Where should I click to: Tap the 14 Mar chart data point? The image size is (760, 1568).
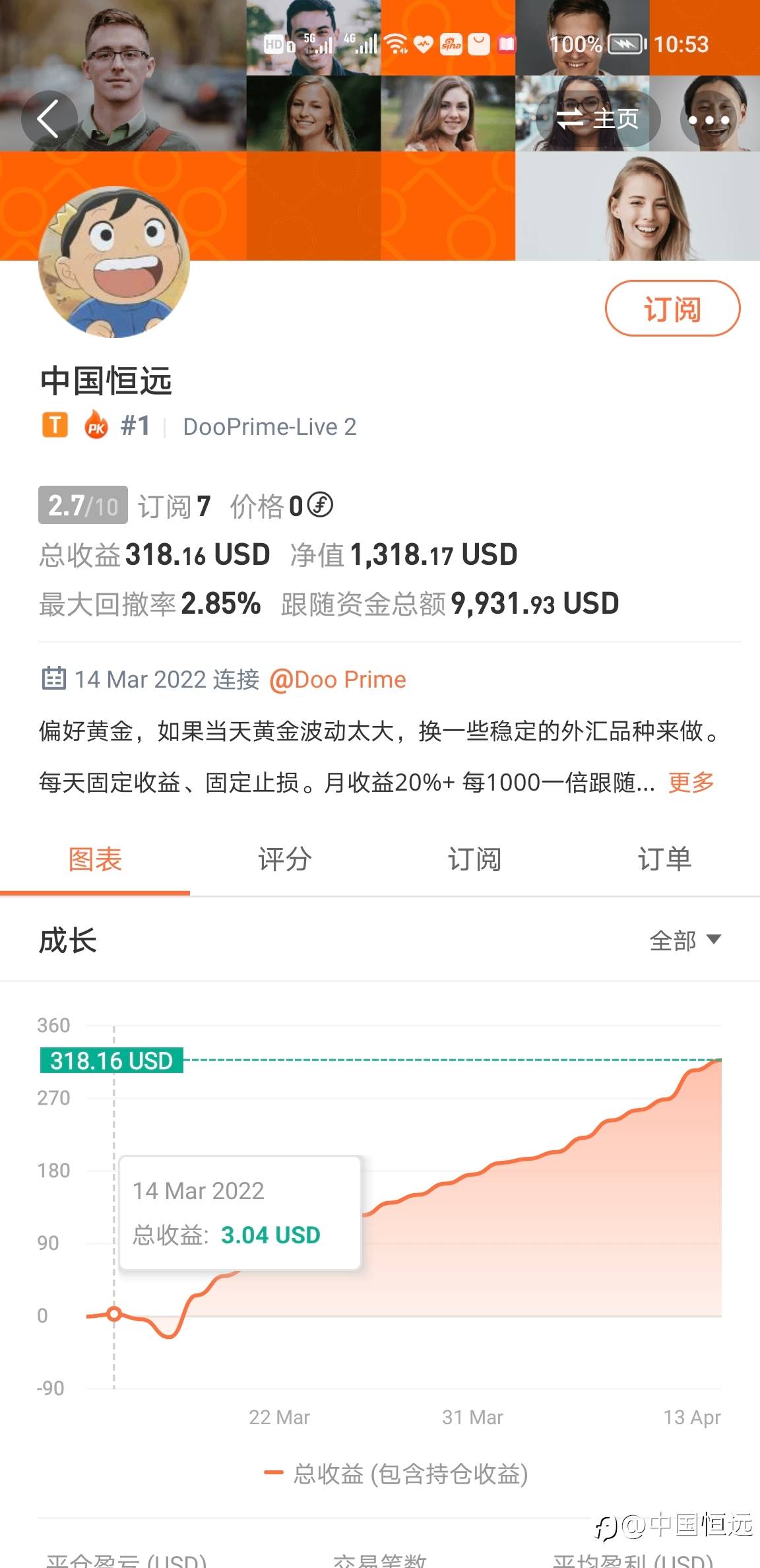tap(114, 1314)
